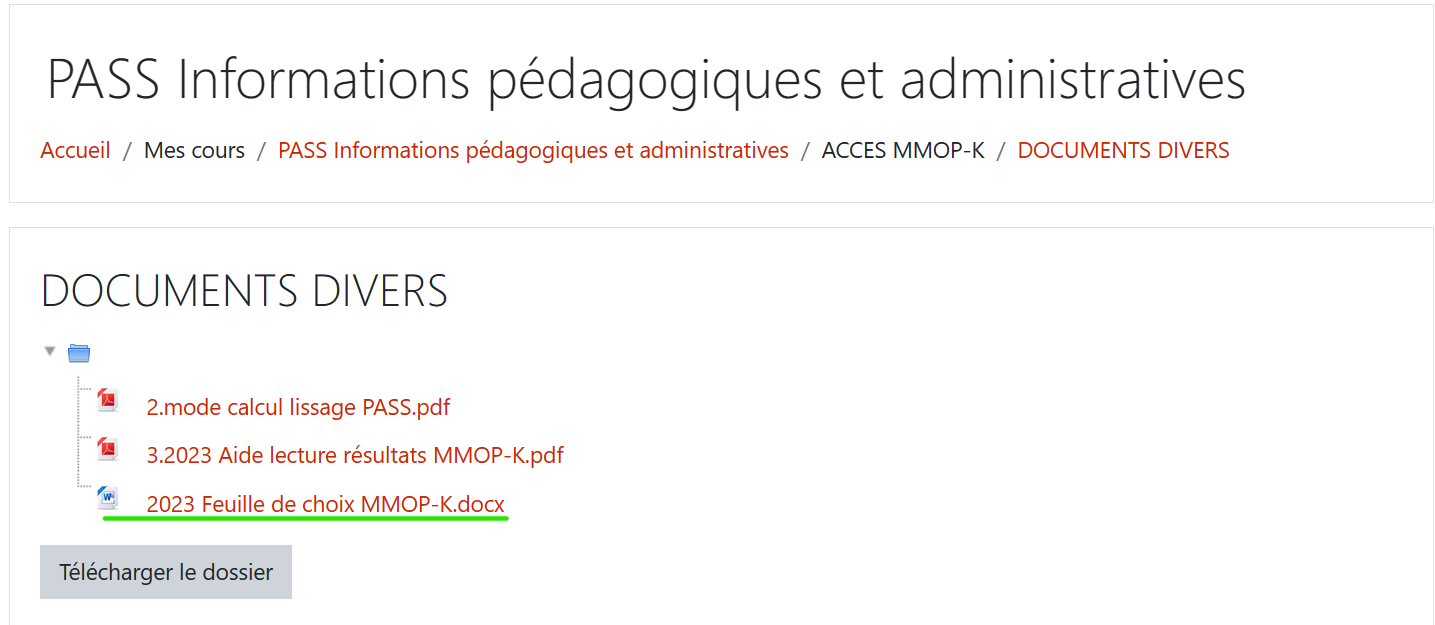The image size is (1435, 625).
Task: Collapse the folder tree with the gray triangle
Action: pos(50,351)
